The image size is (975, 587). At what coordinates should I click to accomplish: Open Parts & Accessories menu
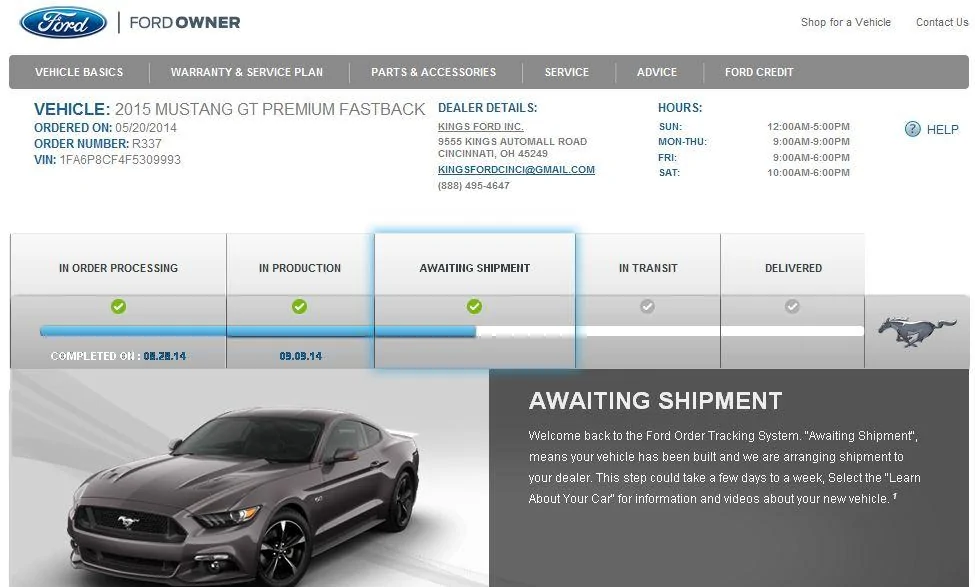click(x=433, y=72)
